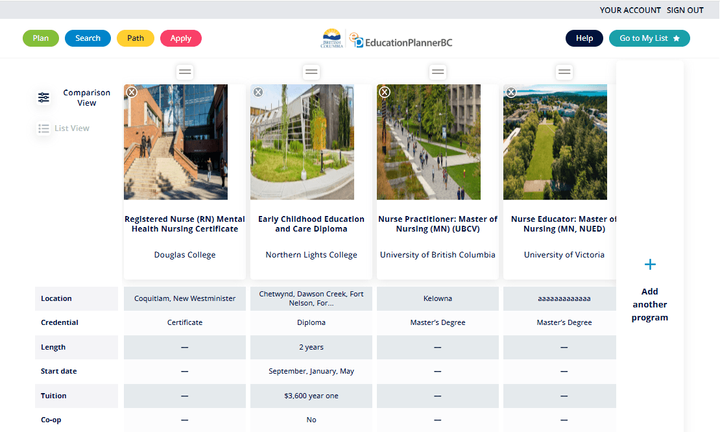Open Go to My List
Screen dimensions: 720x432
click(x=649, y=38)
